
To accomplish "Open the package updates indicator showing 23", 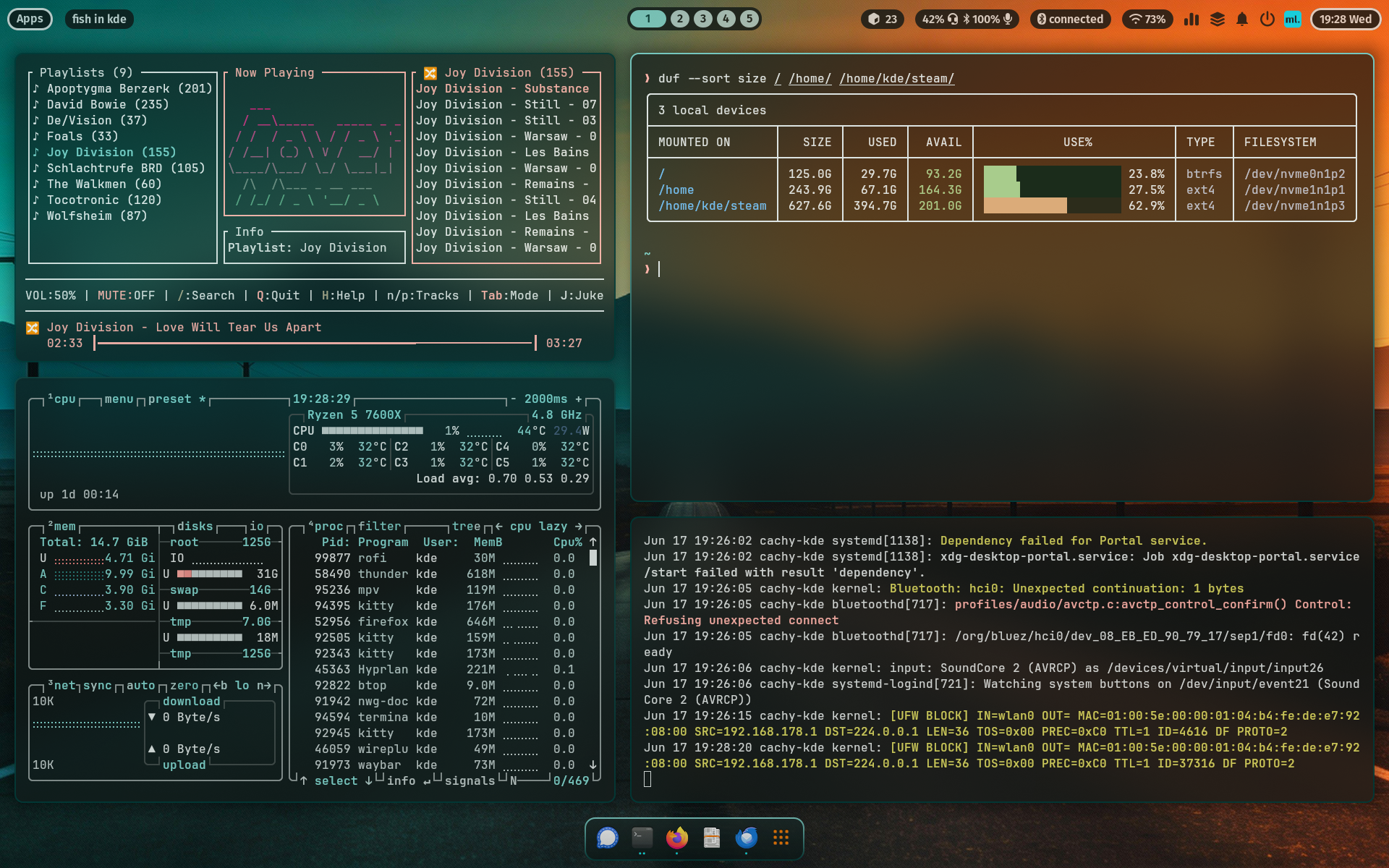I will point(883,20).
